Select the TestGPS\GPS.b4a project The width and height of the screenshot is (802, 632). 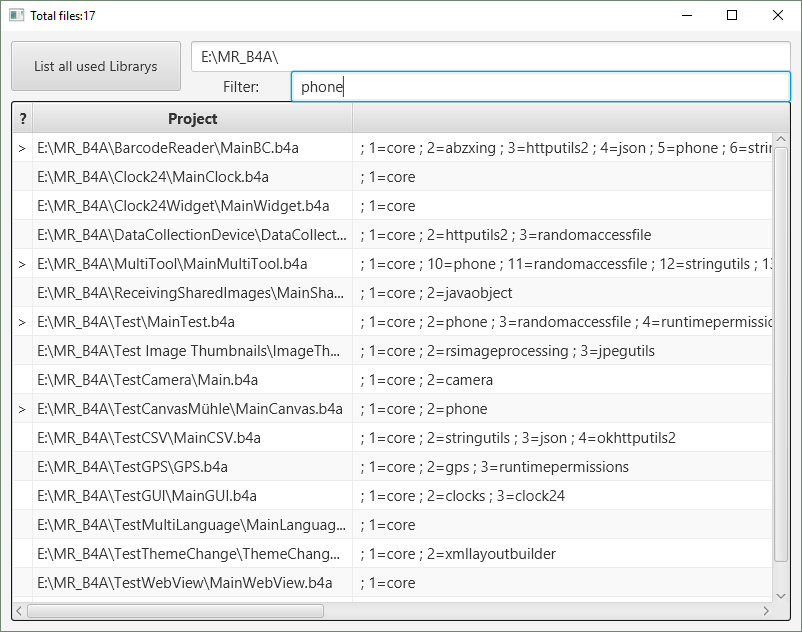point(193,467)
